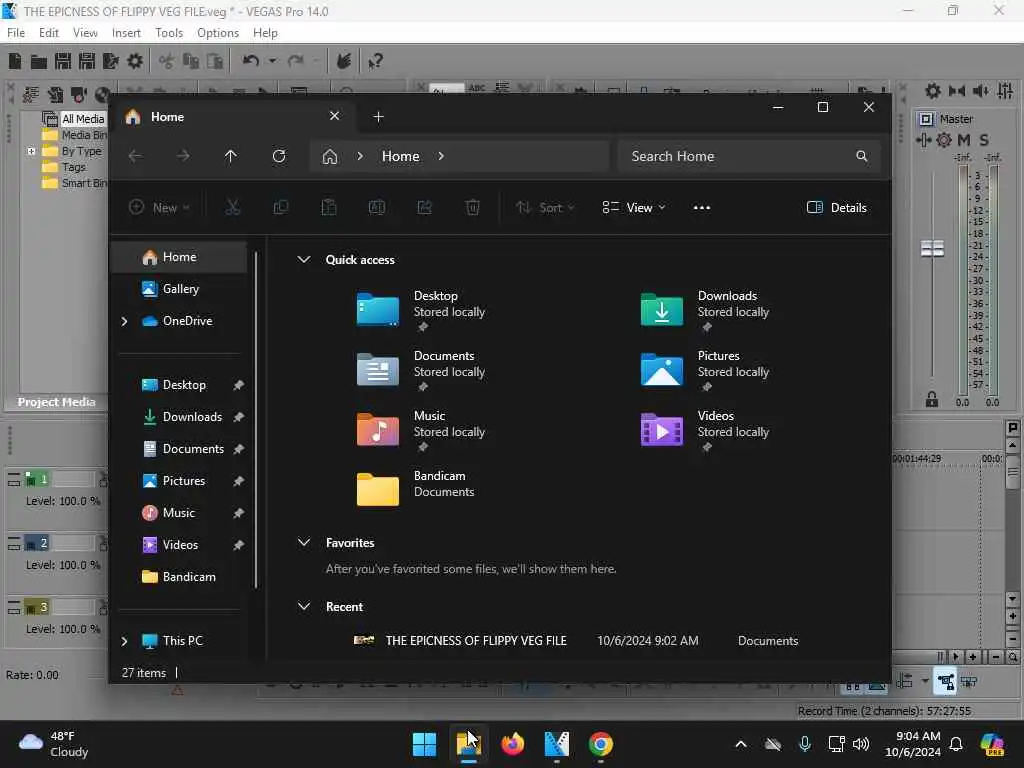Viewport: 1024px width, 768px height.
Task: Open the Edit menu in VEGAS Pro
Action: pos(48,33)
